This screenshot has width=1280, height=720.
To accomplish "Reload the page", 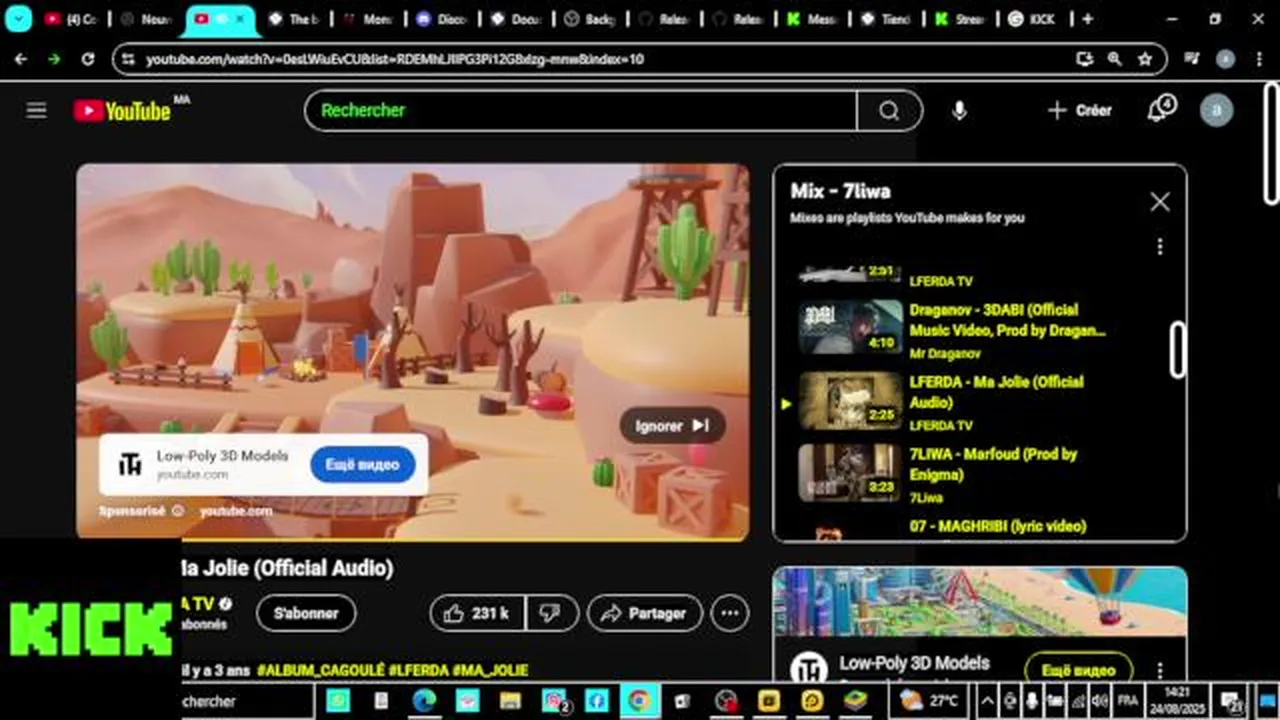I will coord(88,59).
